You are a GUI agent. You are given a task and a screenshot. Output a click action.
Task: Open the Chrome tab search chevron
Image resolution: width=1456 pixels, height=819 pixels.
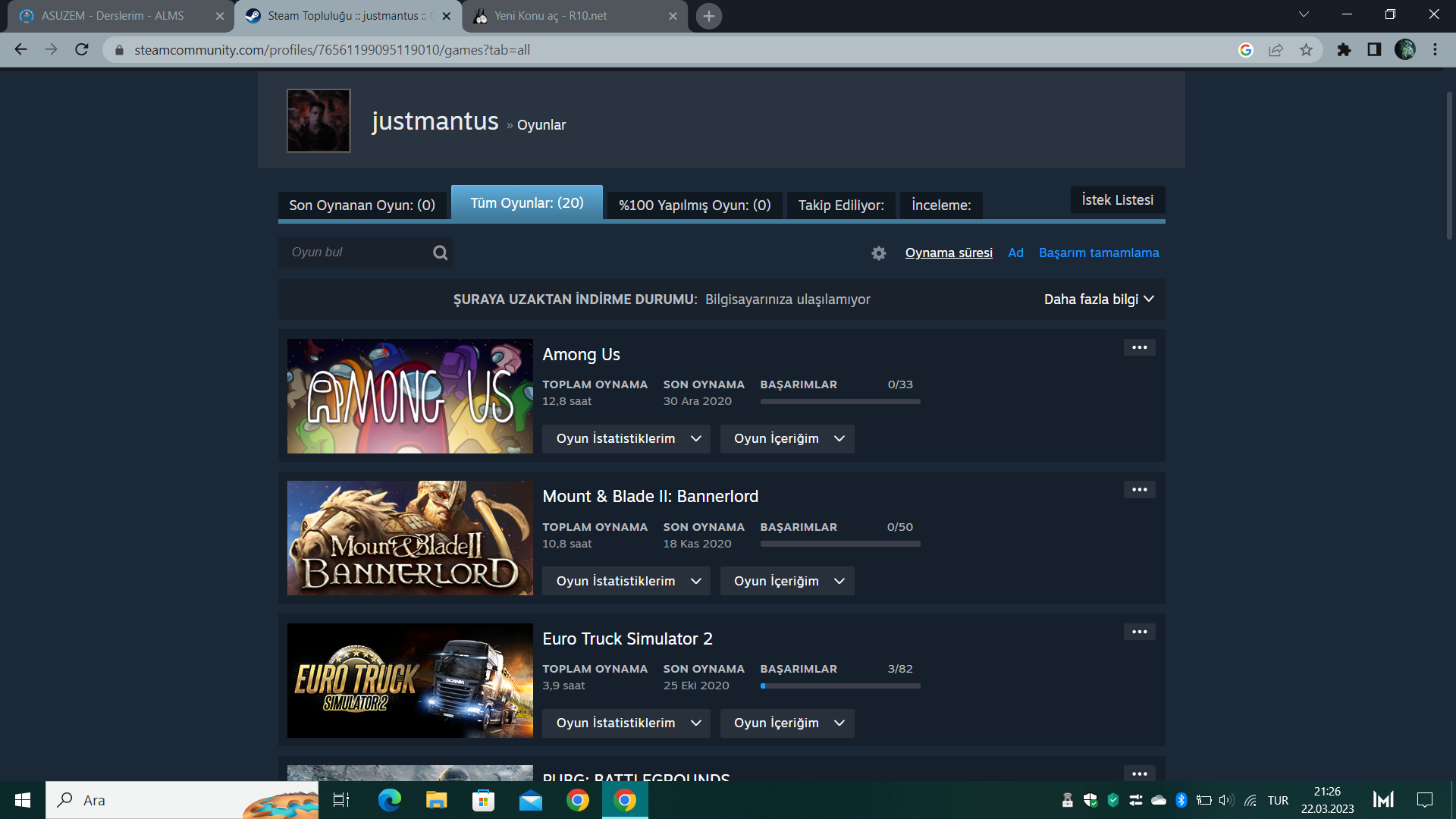click(1304, 14)
